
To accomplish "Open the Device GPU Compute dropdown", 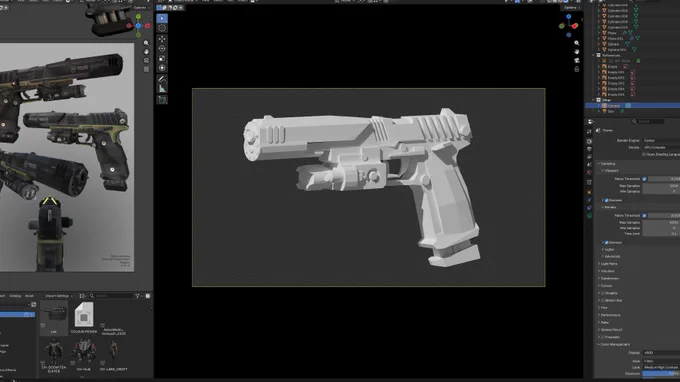I will [x=661, y=147].
